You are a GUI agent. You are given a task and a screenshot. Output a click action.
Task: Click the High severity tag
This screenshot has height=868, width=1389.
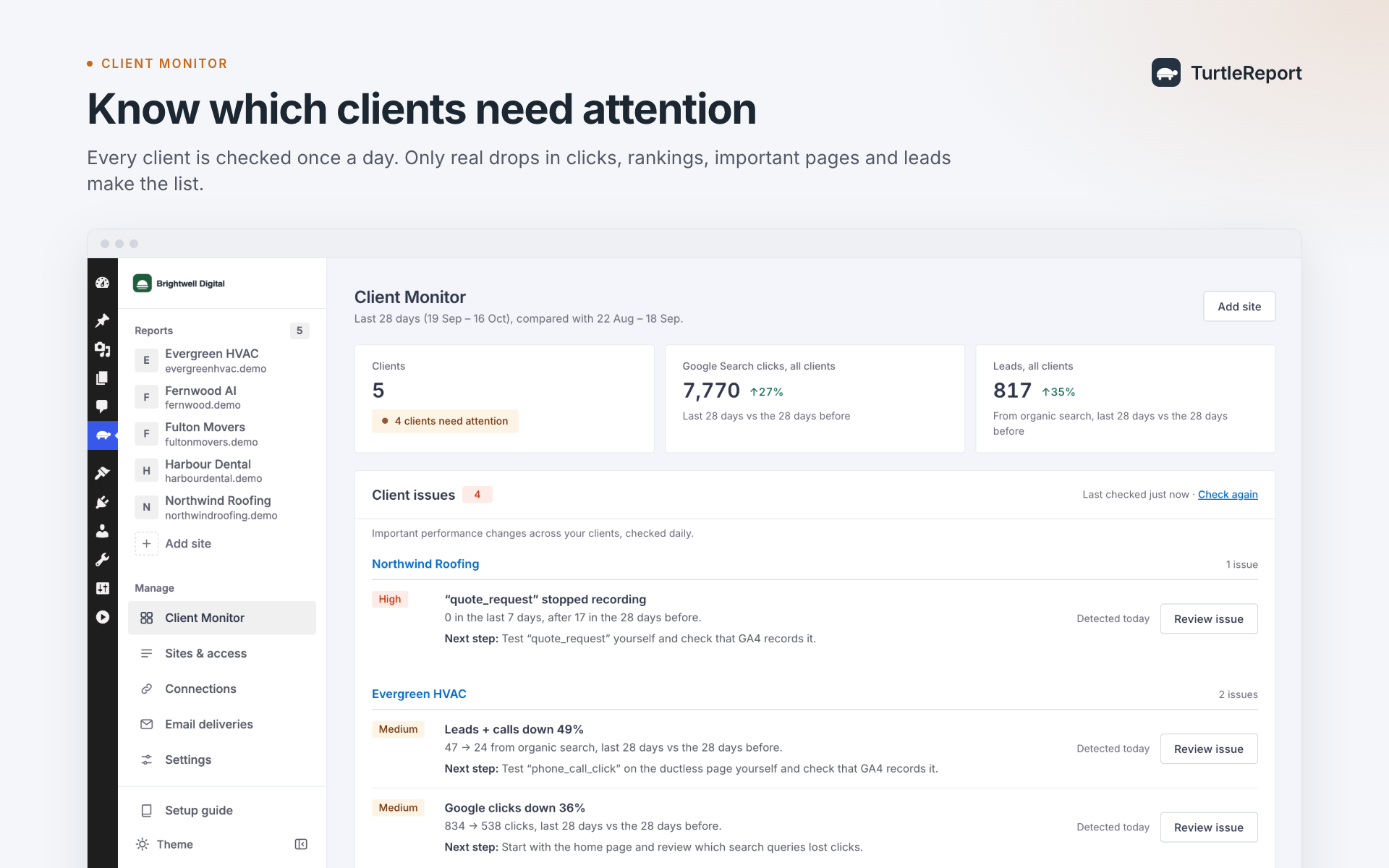pyautogui.click(x=389, y=599)
